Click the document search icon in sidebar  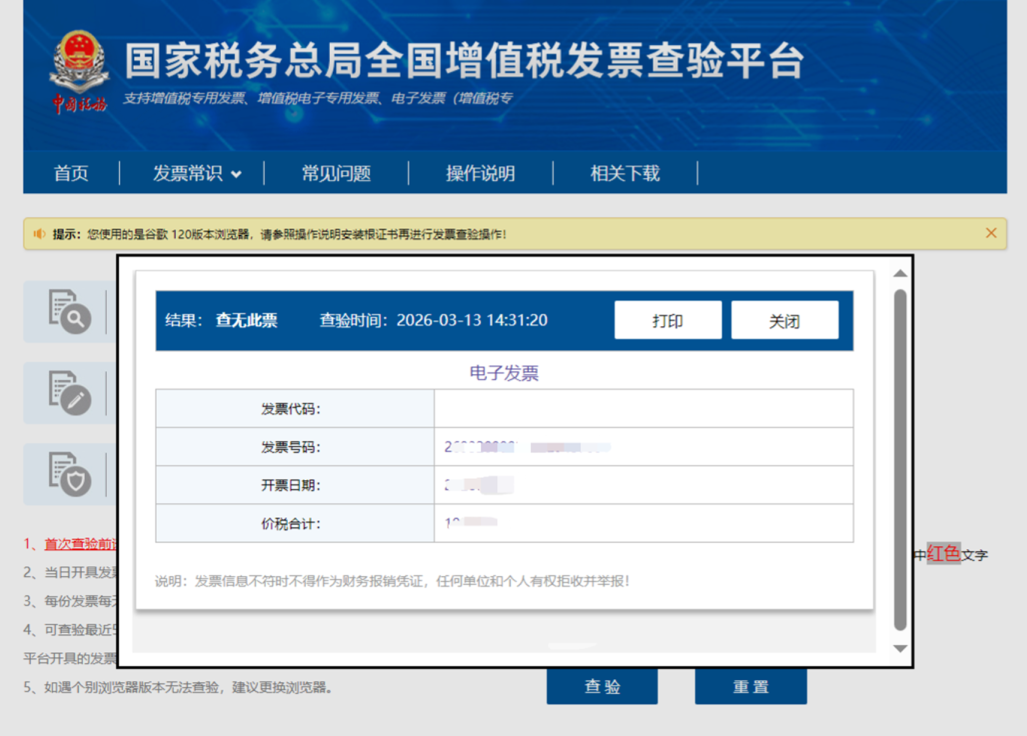[69, 311]
